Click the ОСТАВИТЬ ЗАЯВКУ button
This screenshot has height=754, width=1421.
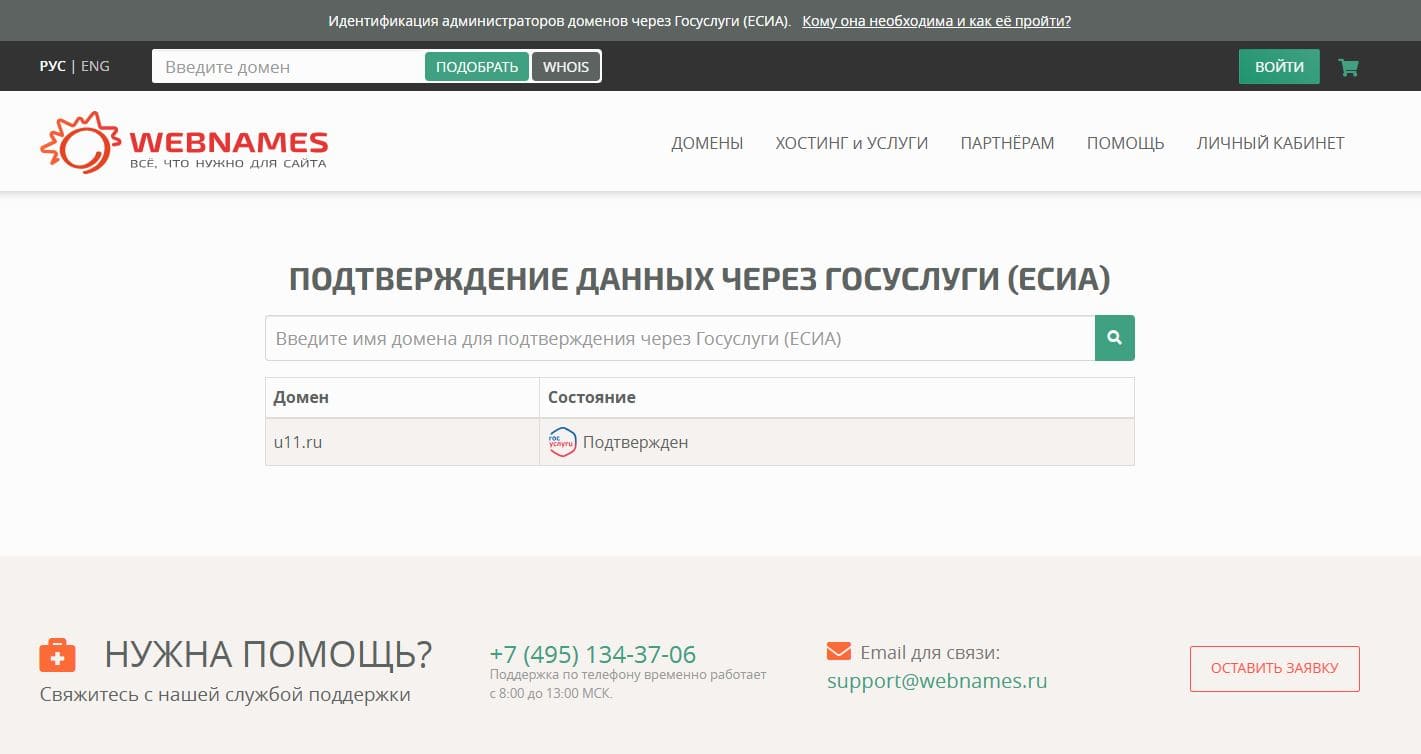click(1274, 668)
